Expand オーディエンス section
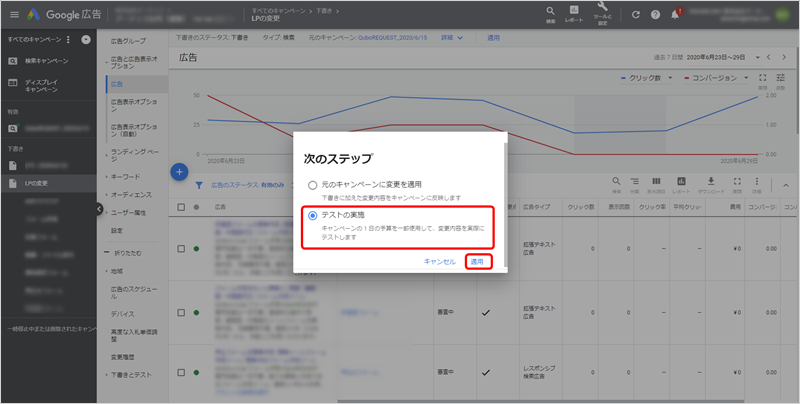Image resolution: width=800 pixels, height=404 pixels. pos(128,195)
